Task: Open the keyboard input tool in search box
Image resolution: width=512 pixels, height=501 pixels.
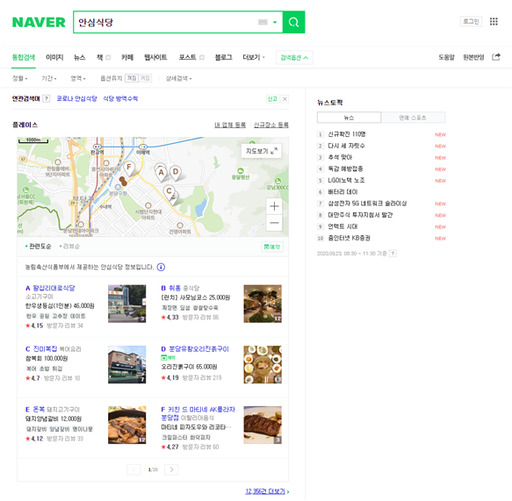Action: point(263,22)
